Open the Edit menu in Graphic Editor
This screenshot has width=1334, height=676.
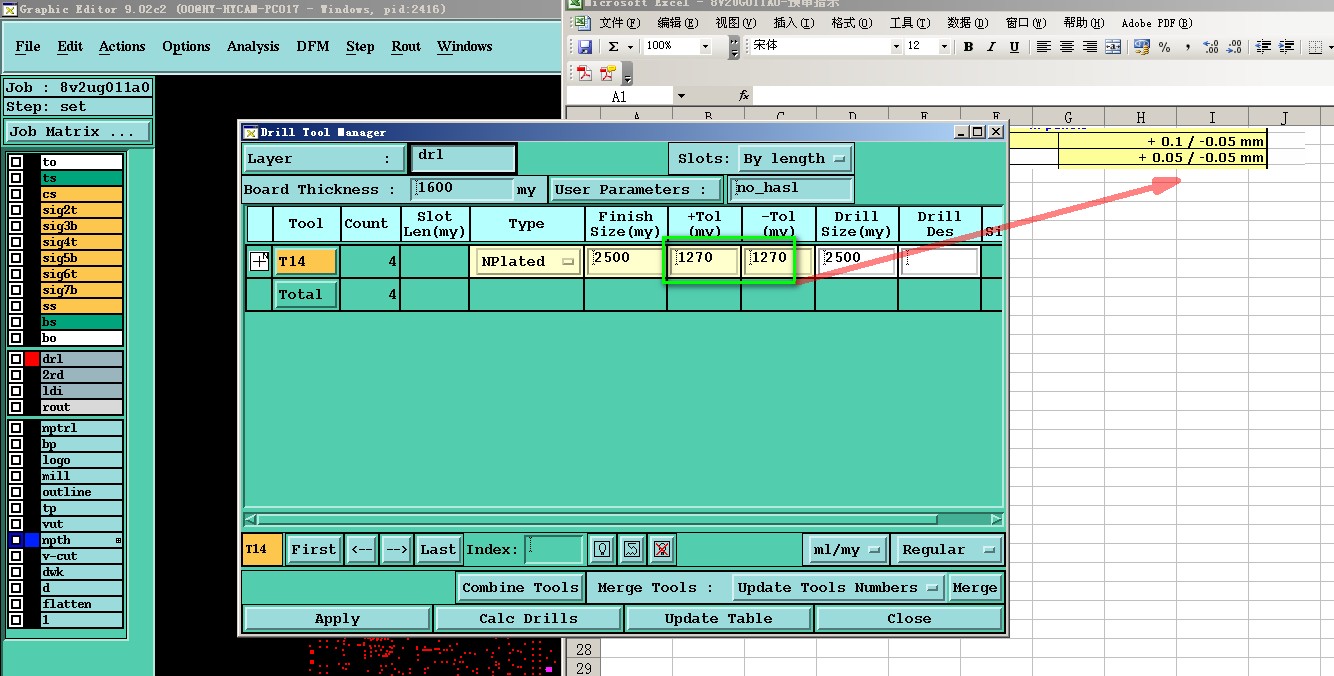click(70, 46)
